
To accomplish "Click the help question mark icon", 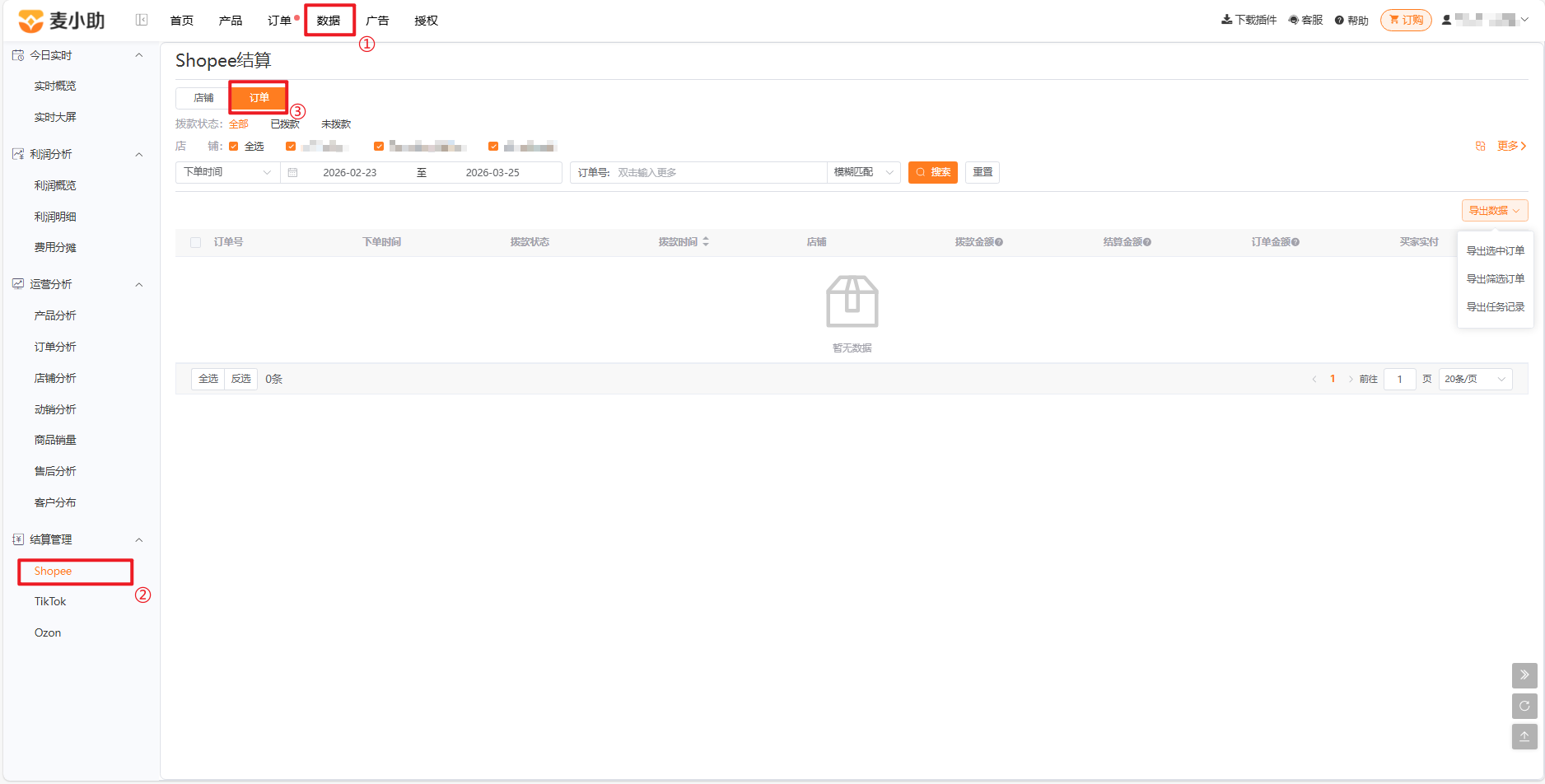I will [1340, 21].
